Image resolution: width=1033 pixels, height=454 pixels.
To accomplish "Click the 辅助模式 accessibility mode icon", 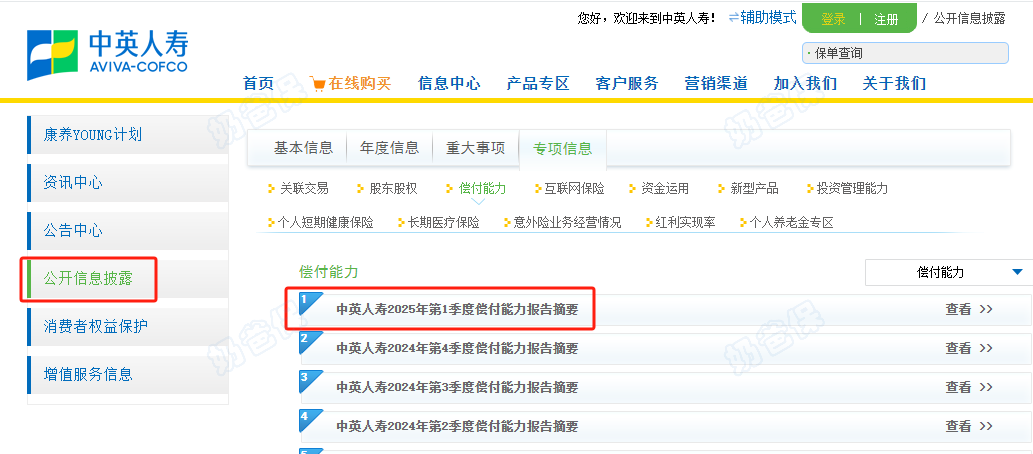I will [x=733, y=18].
